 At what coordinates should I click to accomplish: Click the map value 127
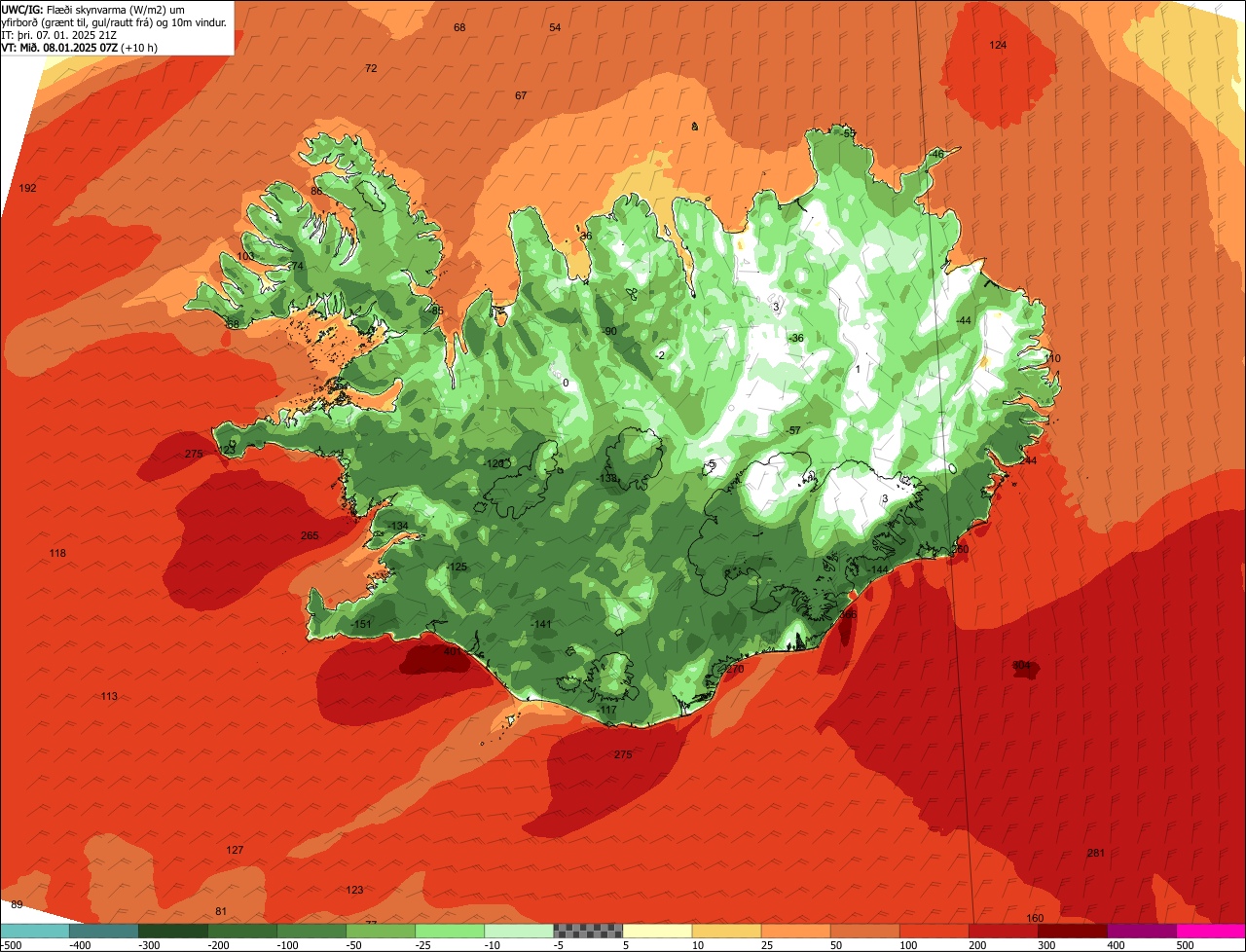[x=235, y=850]
